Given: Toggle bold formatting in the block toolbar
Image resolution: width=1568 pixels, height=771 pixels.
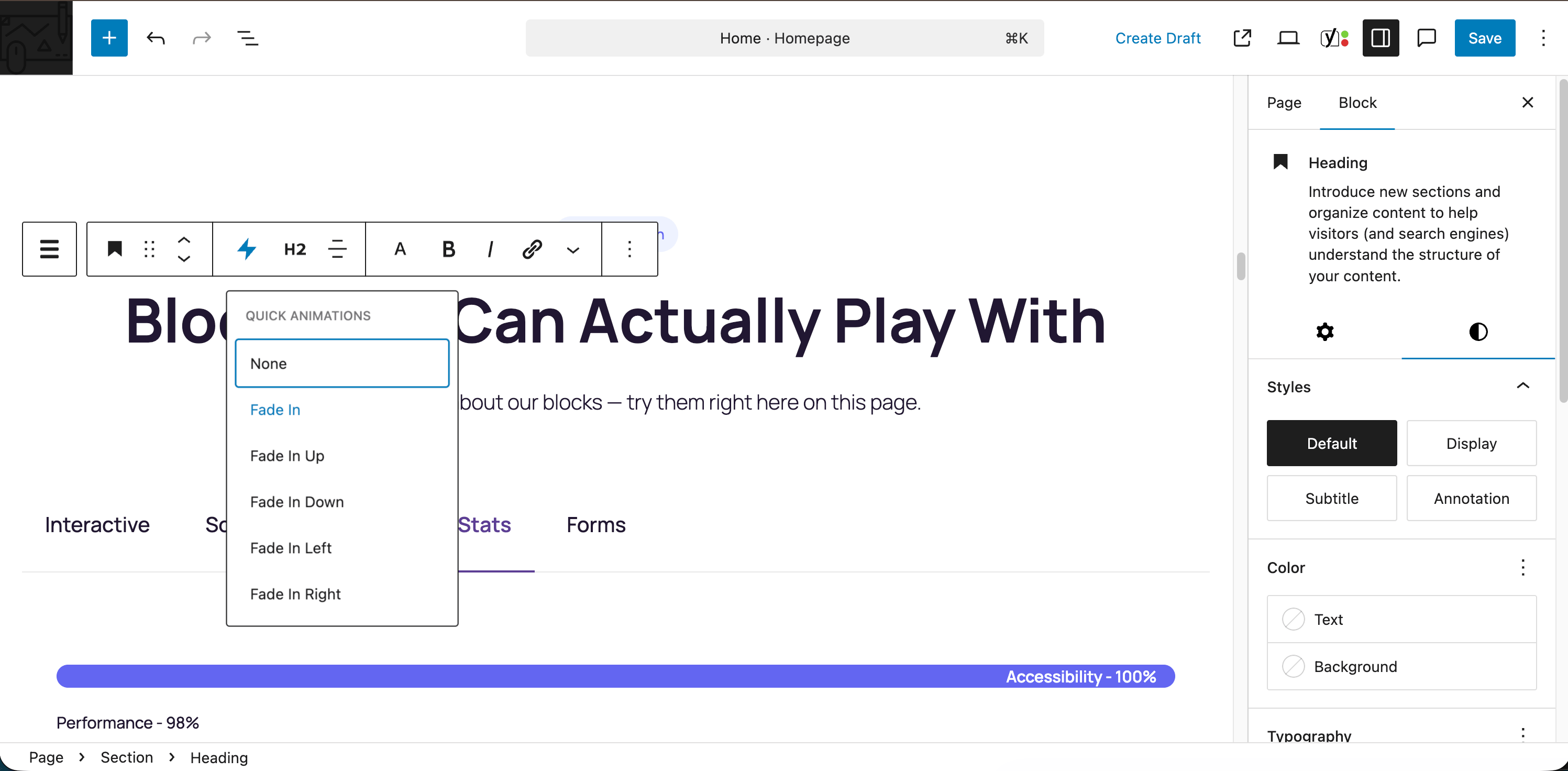Looking at the screenshot, I should pos(448,249).
